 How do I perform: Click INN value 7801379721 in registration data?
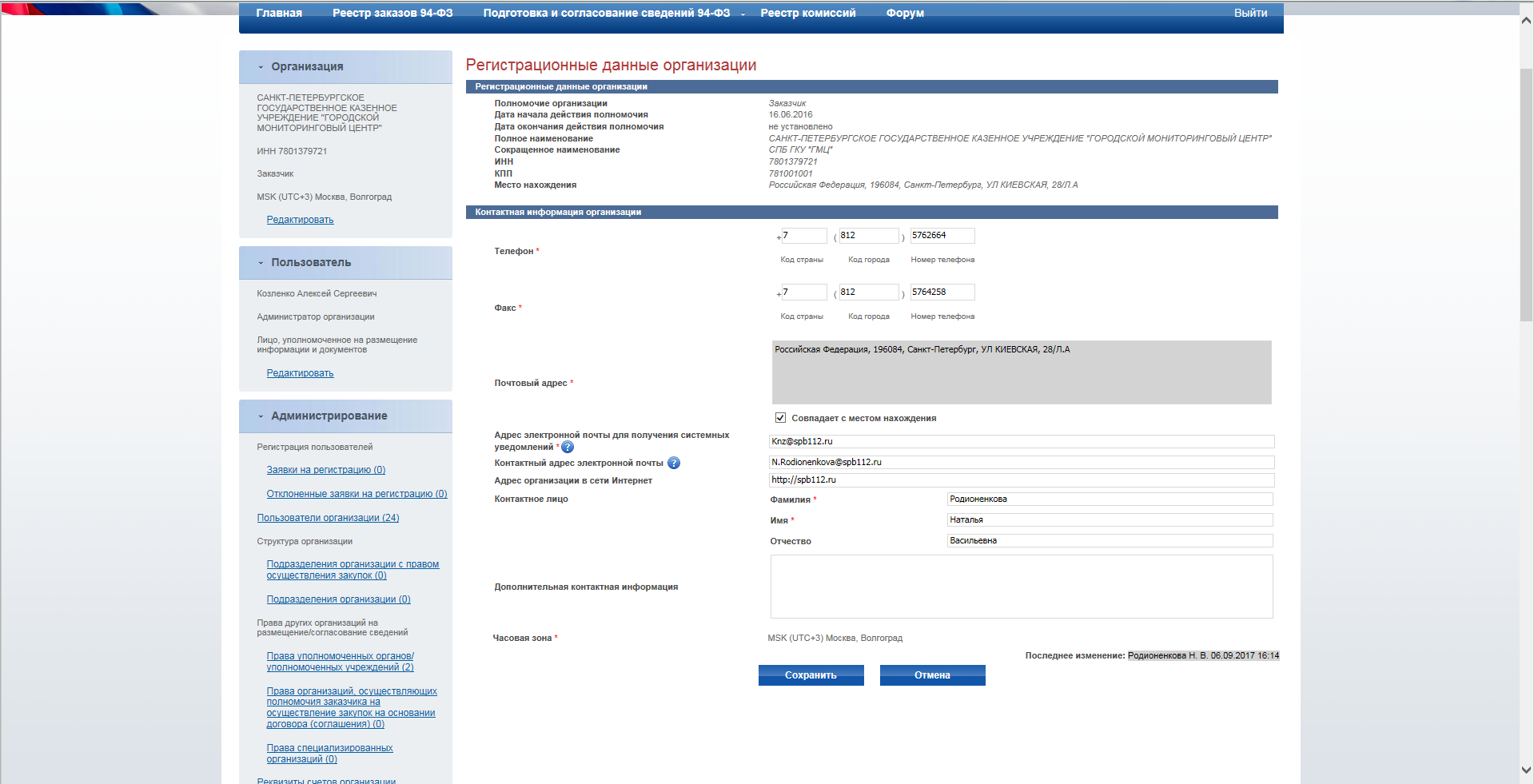pos(793,161)
